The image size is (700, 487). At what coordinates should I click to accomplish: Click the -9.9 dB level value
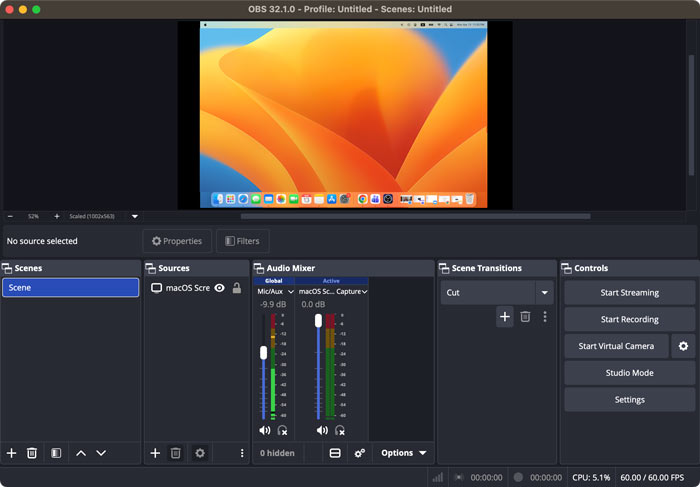pyautogui.click(x=273, y=304)
